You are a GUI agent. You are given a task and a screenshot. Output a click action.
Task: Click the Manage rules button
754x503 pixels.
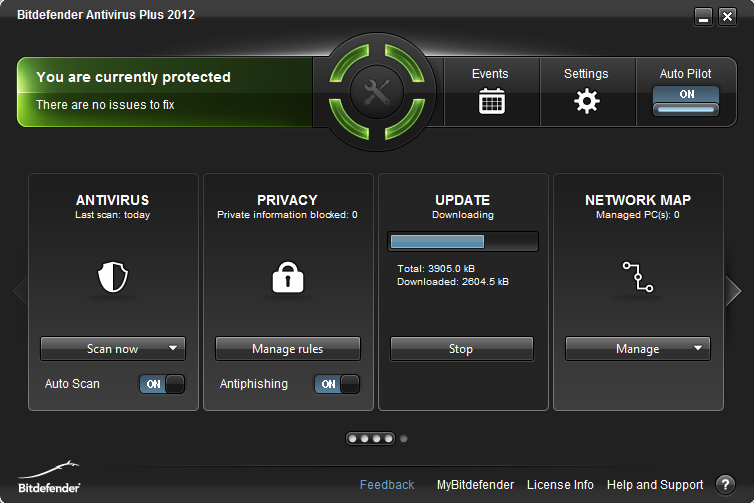pos(288,349)
